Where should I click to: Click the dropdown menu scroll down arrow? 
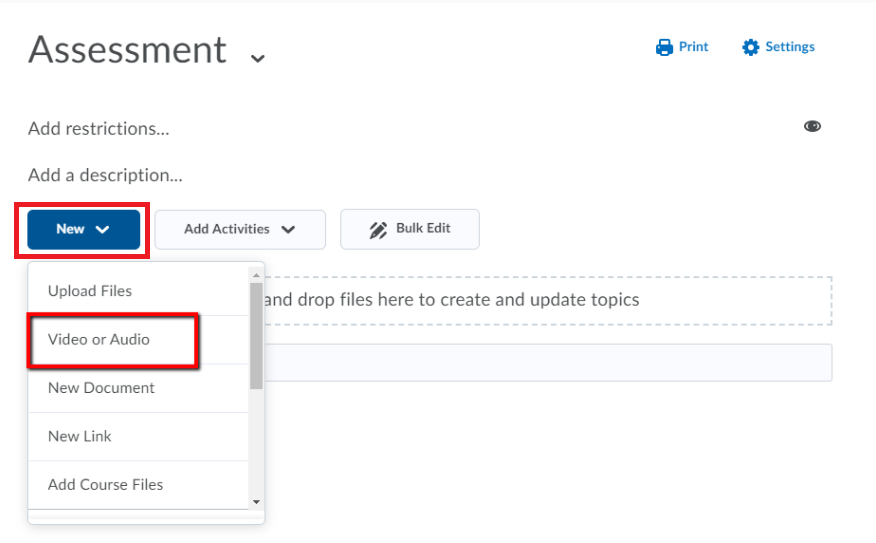(x=256, y=502)
